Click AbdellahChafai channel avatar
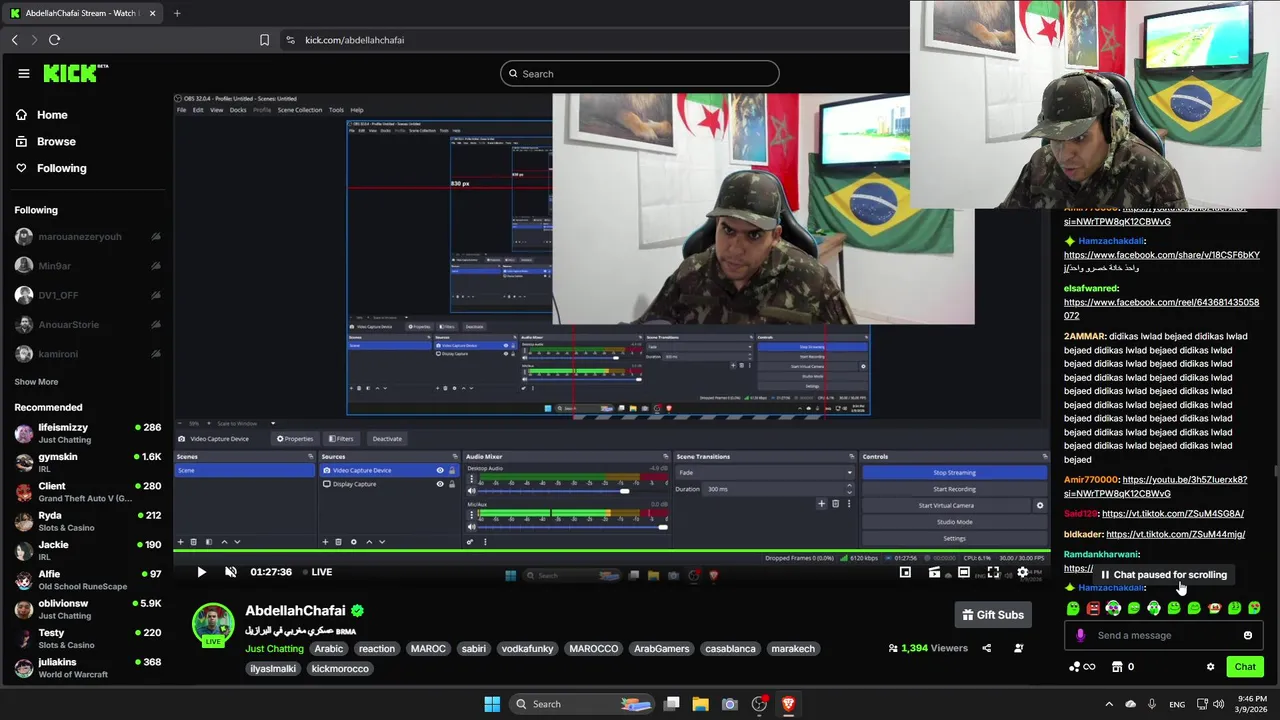The width and height of the screenshot is (1280, 720). 213,624
